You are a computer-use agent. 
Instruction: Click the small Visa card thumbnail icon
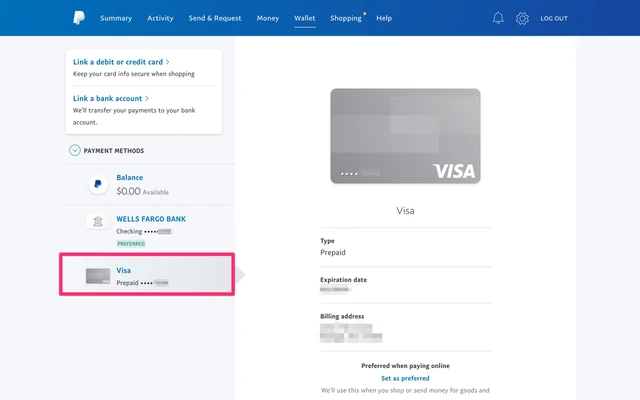pos(97,276)
